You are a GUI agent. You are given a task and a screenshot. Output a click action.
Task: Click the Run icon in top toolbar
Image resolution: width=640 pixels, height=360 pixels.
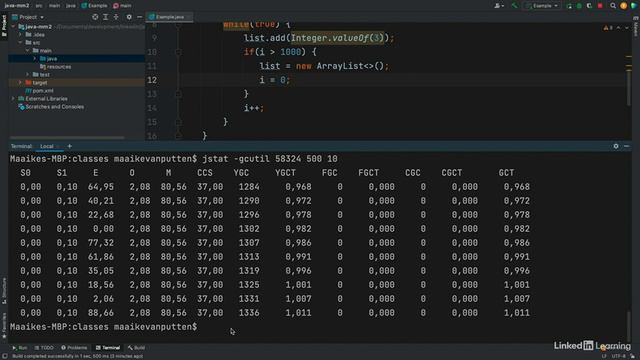pos(569,6)
